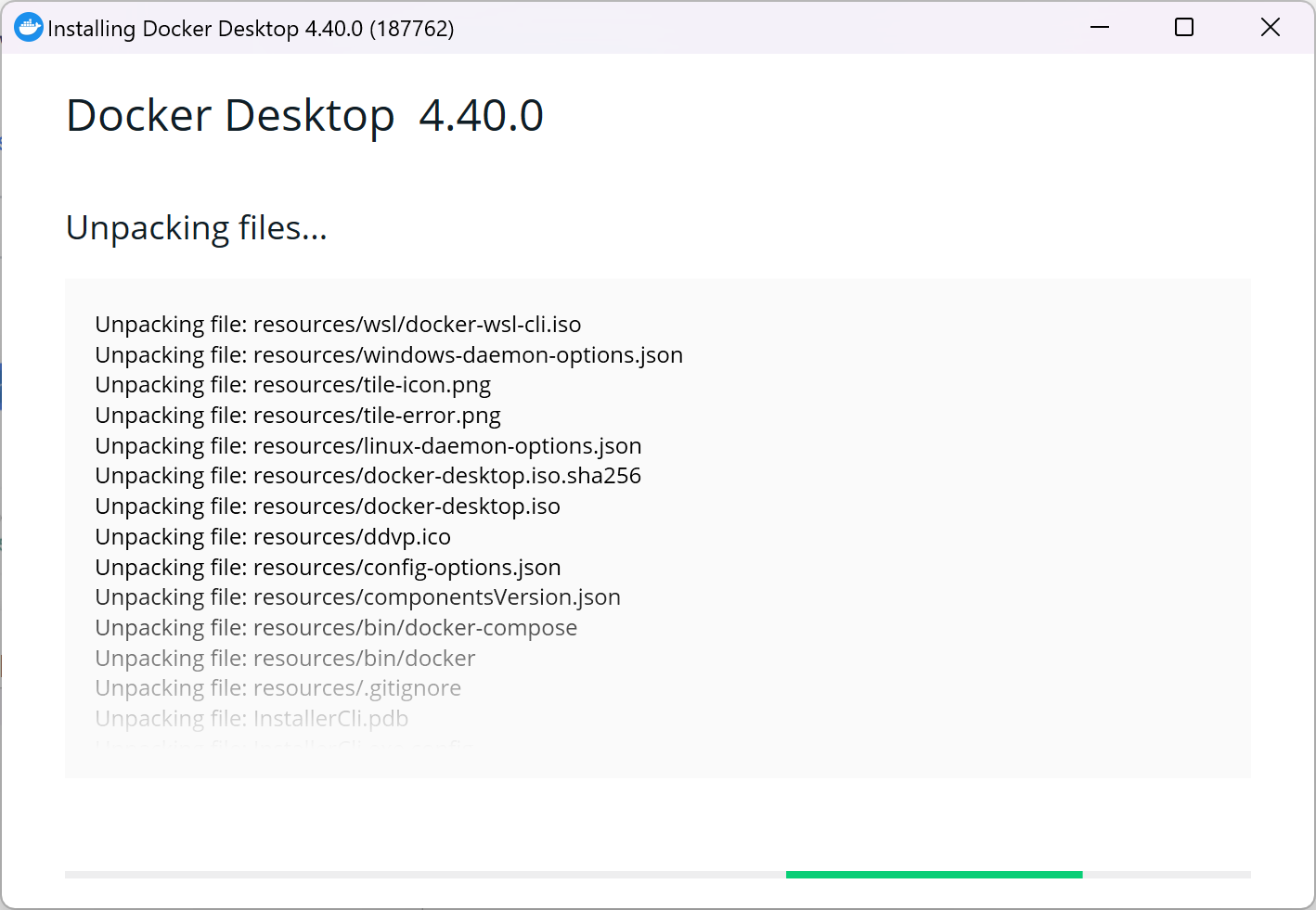Image resolution: width=1316 pixels, height=910 pixels.
Task: Select the config-options.json log line
Action: point(328,568)
